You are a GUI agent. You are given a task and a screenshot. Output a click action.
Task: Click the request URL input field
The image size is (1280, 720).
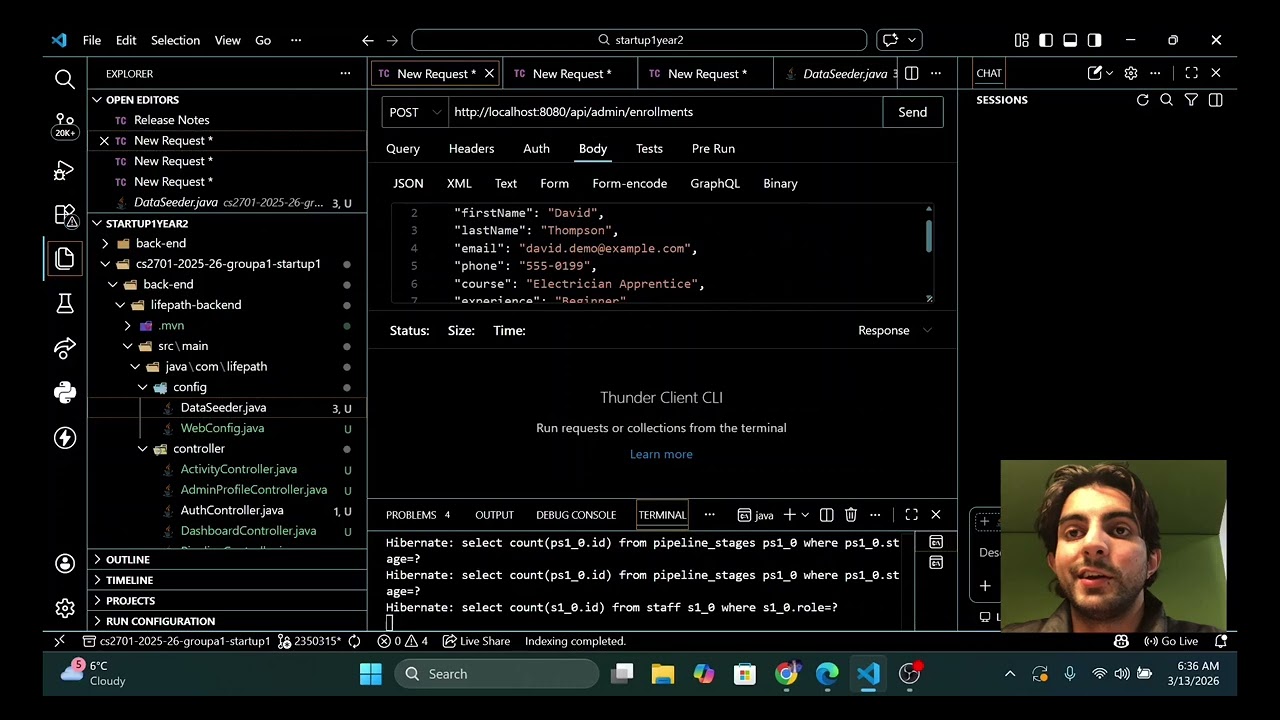(665, 112)
